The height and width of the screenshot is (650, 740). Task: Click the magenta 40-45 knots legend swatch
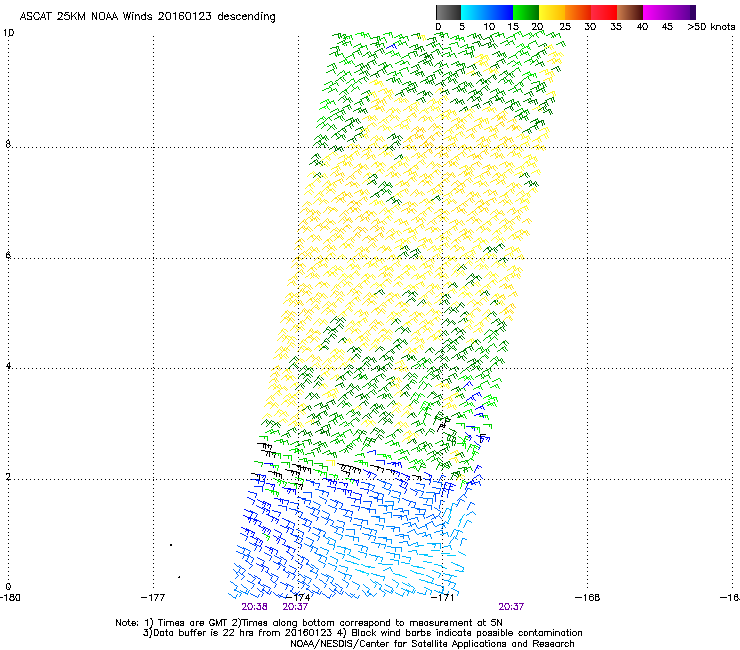point(656,12)
